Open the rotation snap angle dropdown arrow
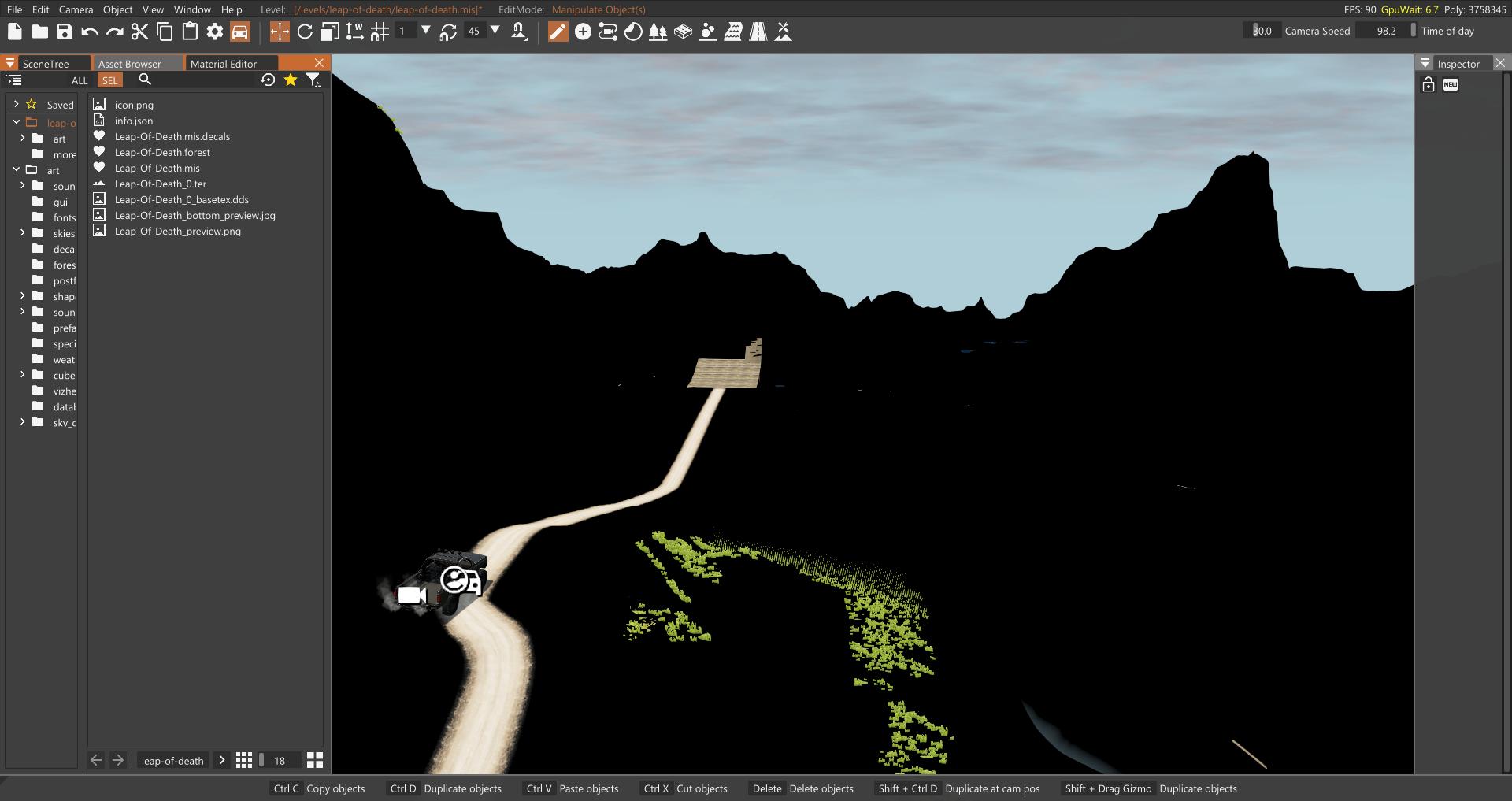 (495, 31)
